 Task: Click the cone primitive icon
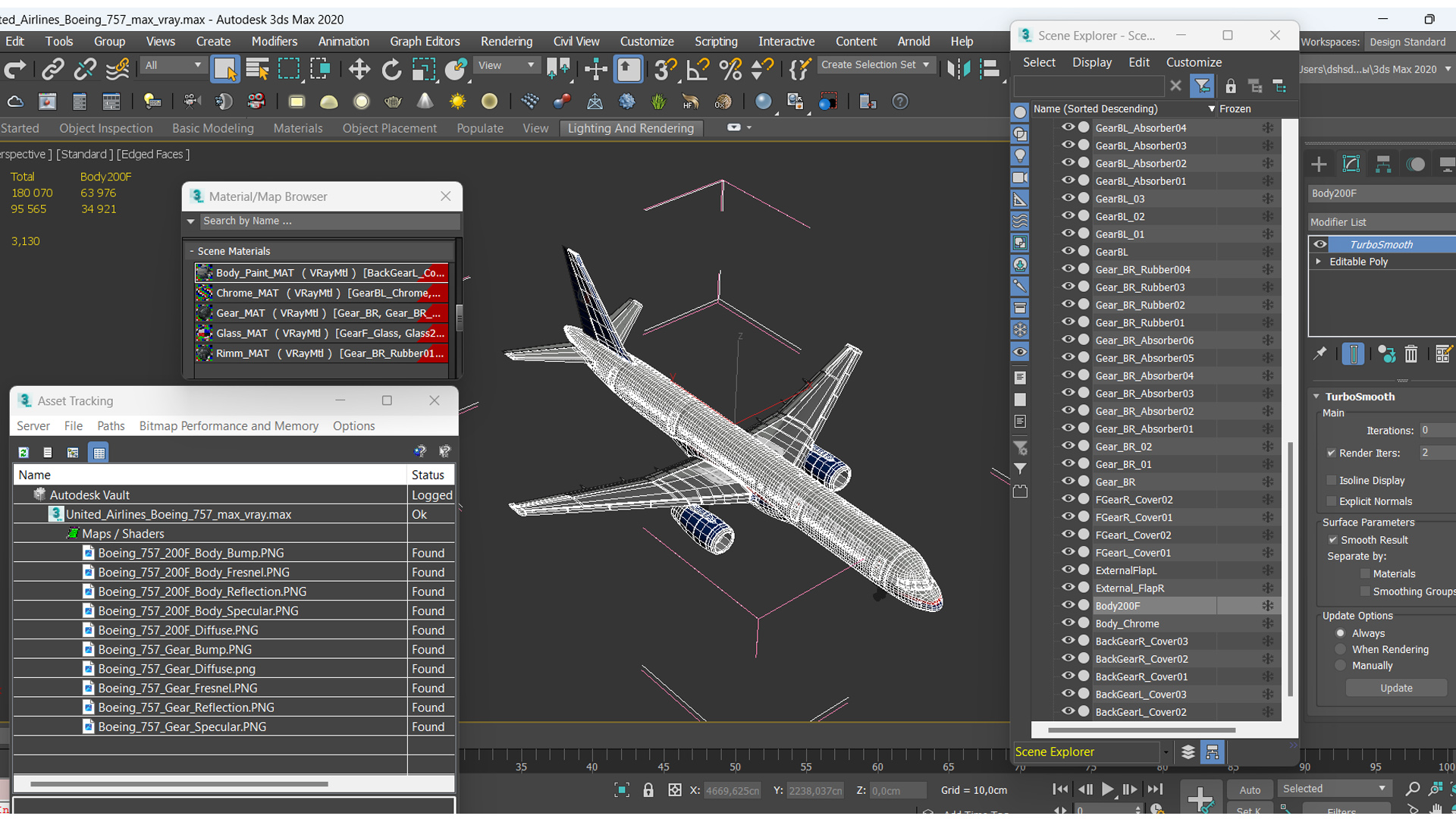[x=425, y=102]
